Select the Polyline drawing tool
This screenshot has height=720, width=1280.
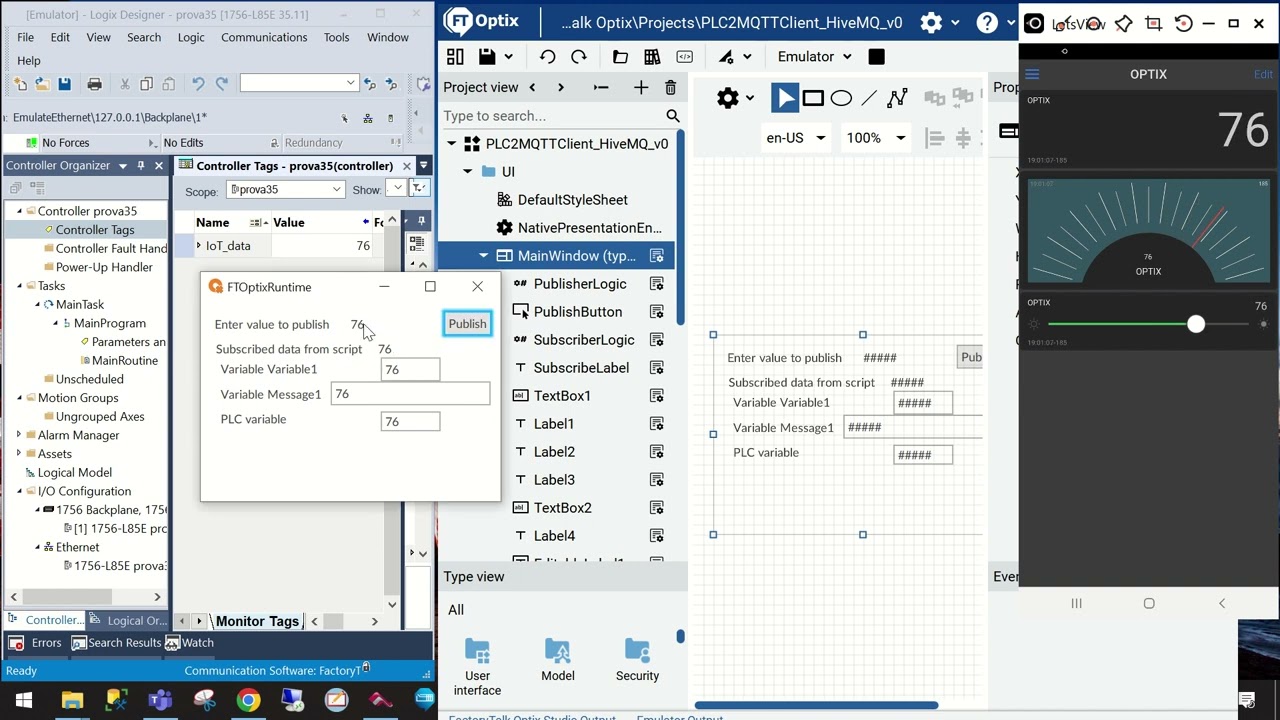897,98
